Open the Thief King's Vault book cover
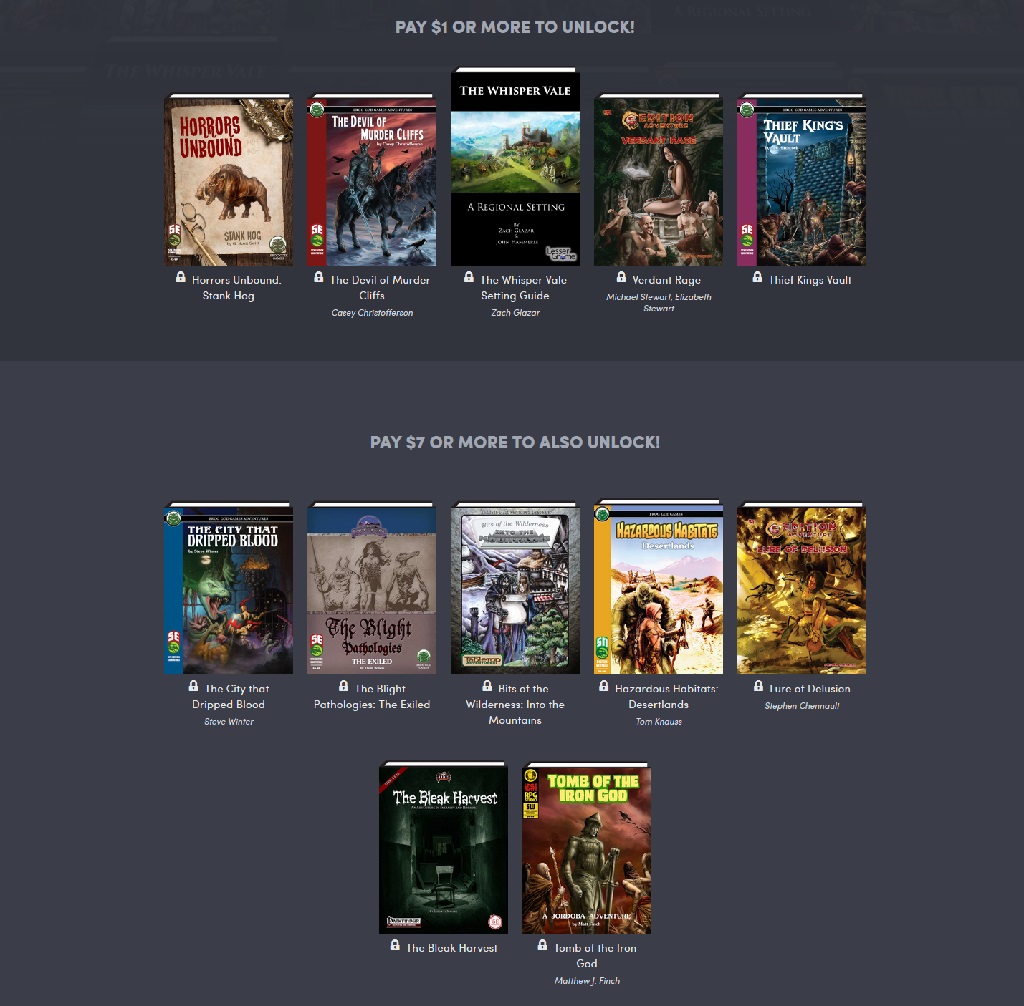This screenshot has width=1024, height=1006. [801, 180]
